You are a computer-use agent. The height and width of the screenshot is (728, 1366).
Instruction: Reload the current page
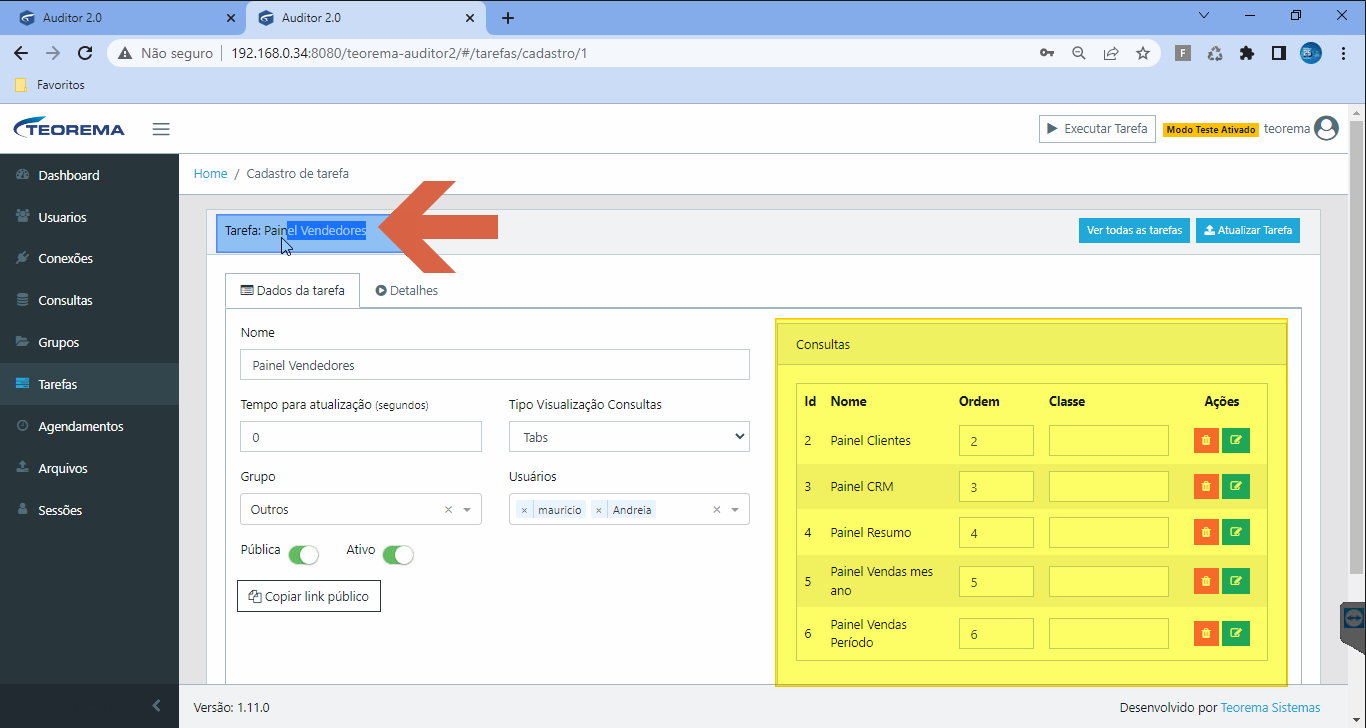[x=85, y=53]
